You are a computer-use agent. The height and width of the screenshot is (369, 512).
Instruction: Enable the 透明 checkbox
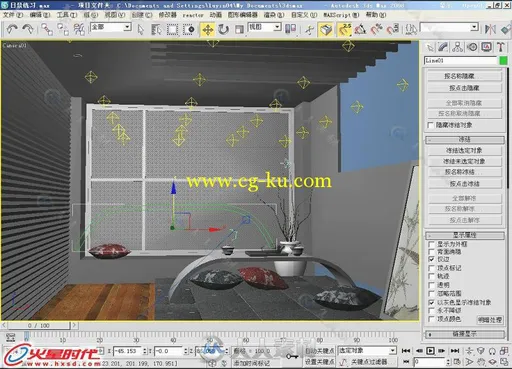click(431, 285)
